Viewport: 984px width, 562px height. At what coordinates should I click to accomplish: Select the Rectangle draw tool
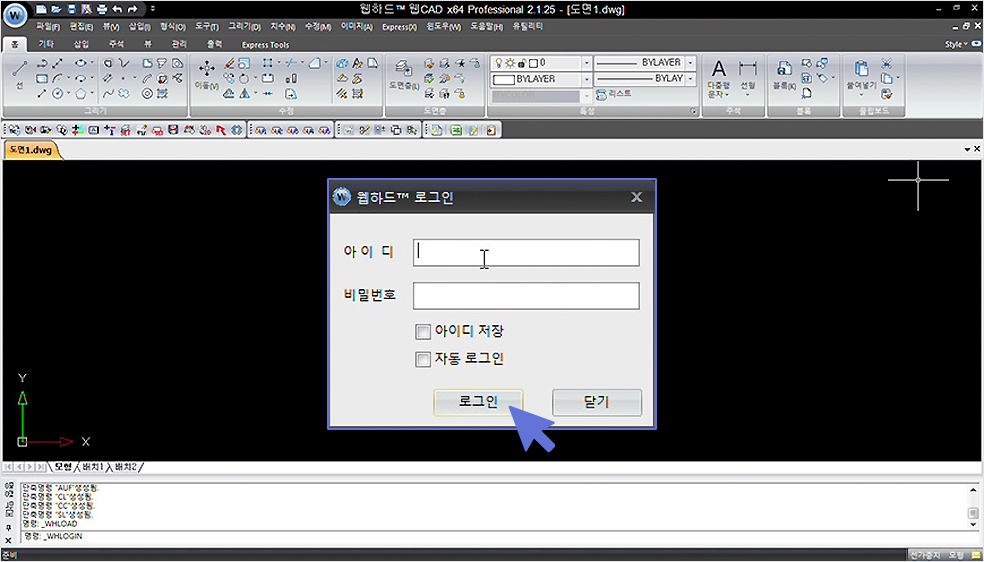coord(42,78)
